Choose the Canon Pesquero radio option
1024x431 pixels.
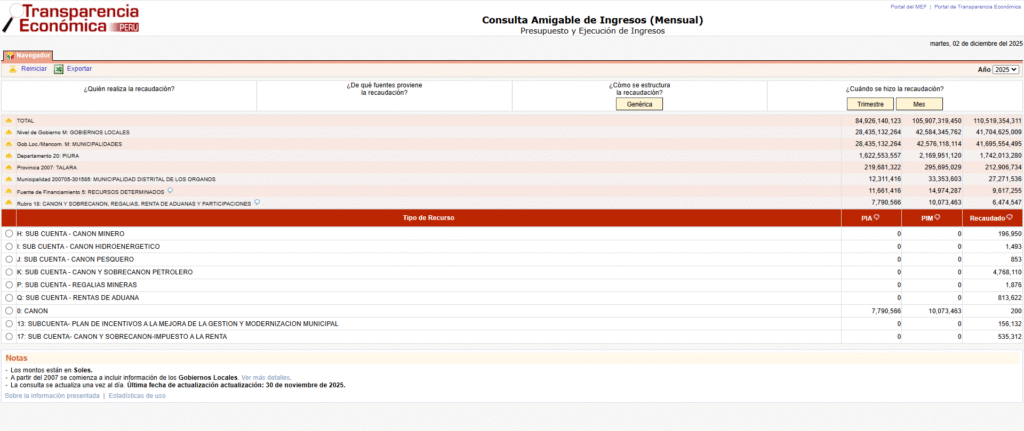click(9, 259)
